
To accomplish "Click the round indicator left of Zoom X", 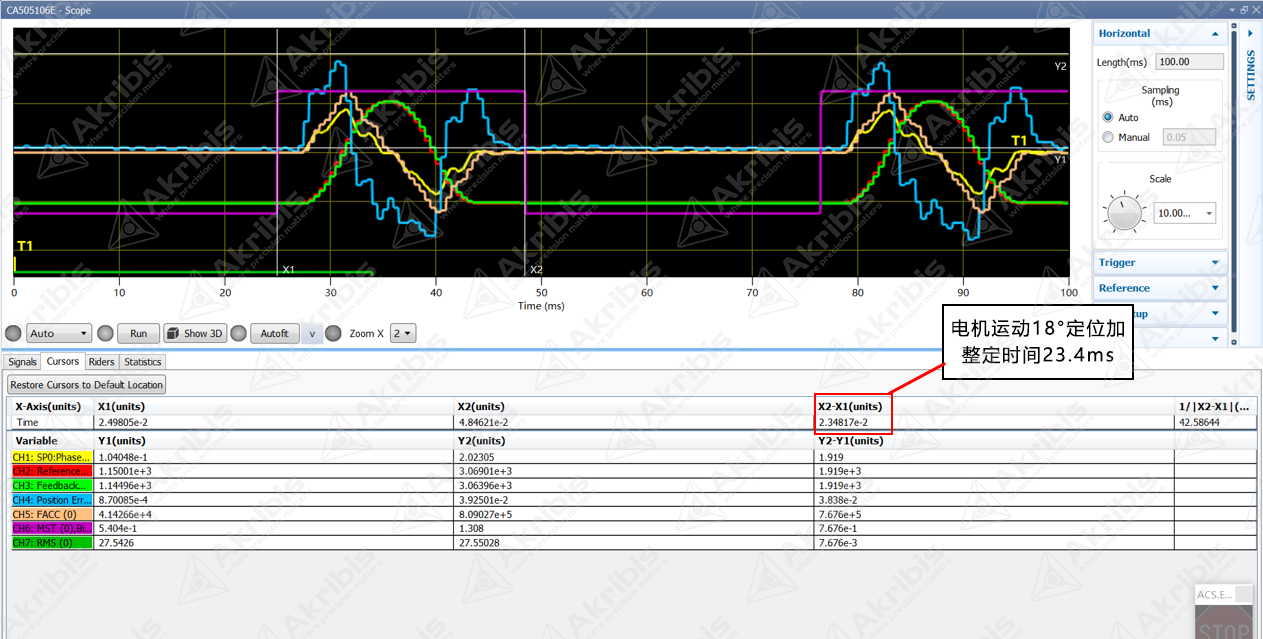I will (333, 333).
